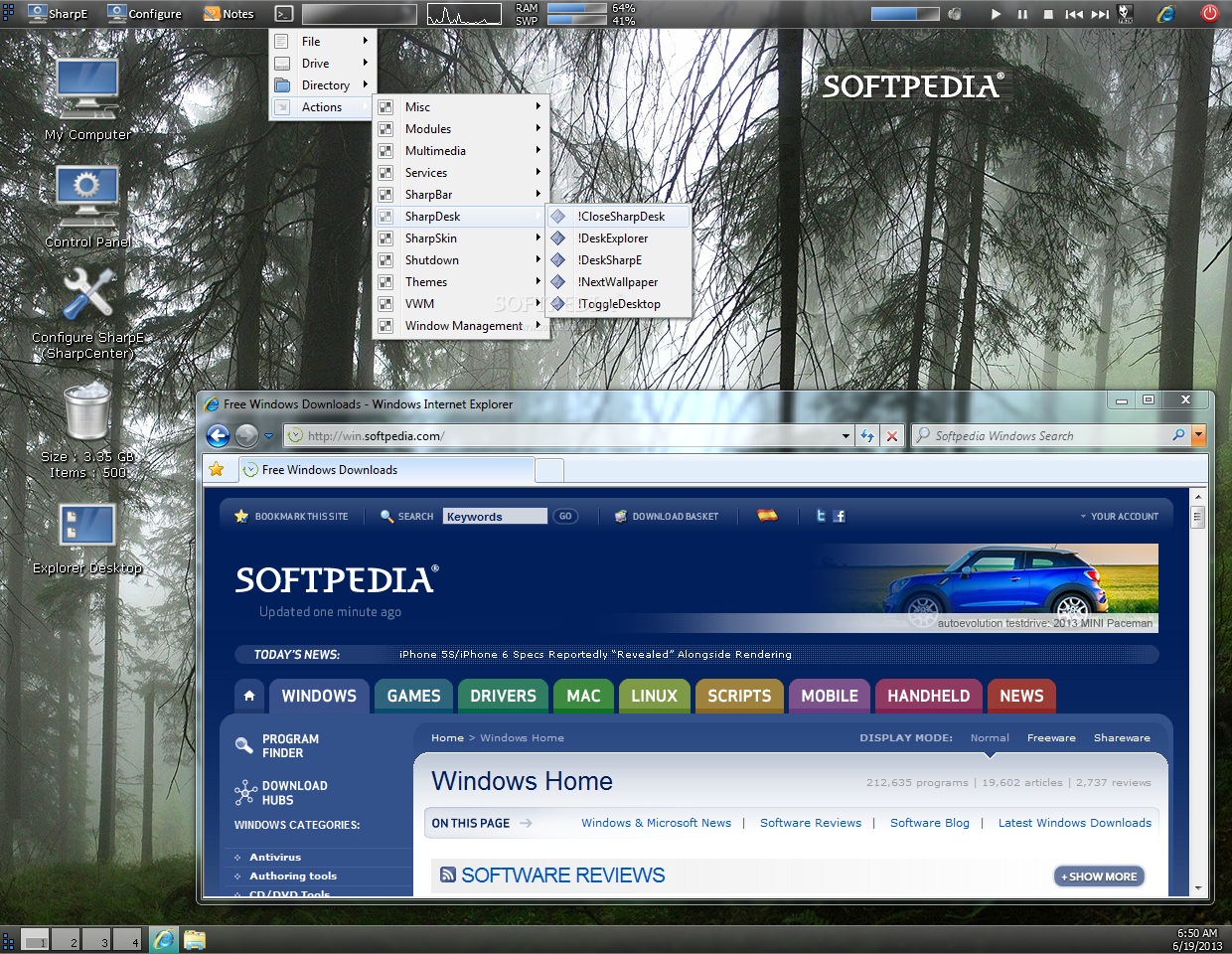
Task: Select Freeware display mode
Action: (x=1051, y=737)
